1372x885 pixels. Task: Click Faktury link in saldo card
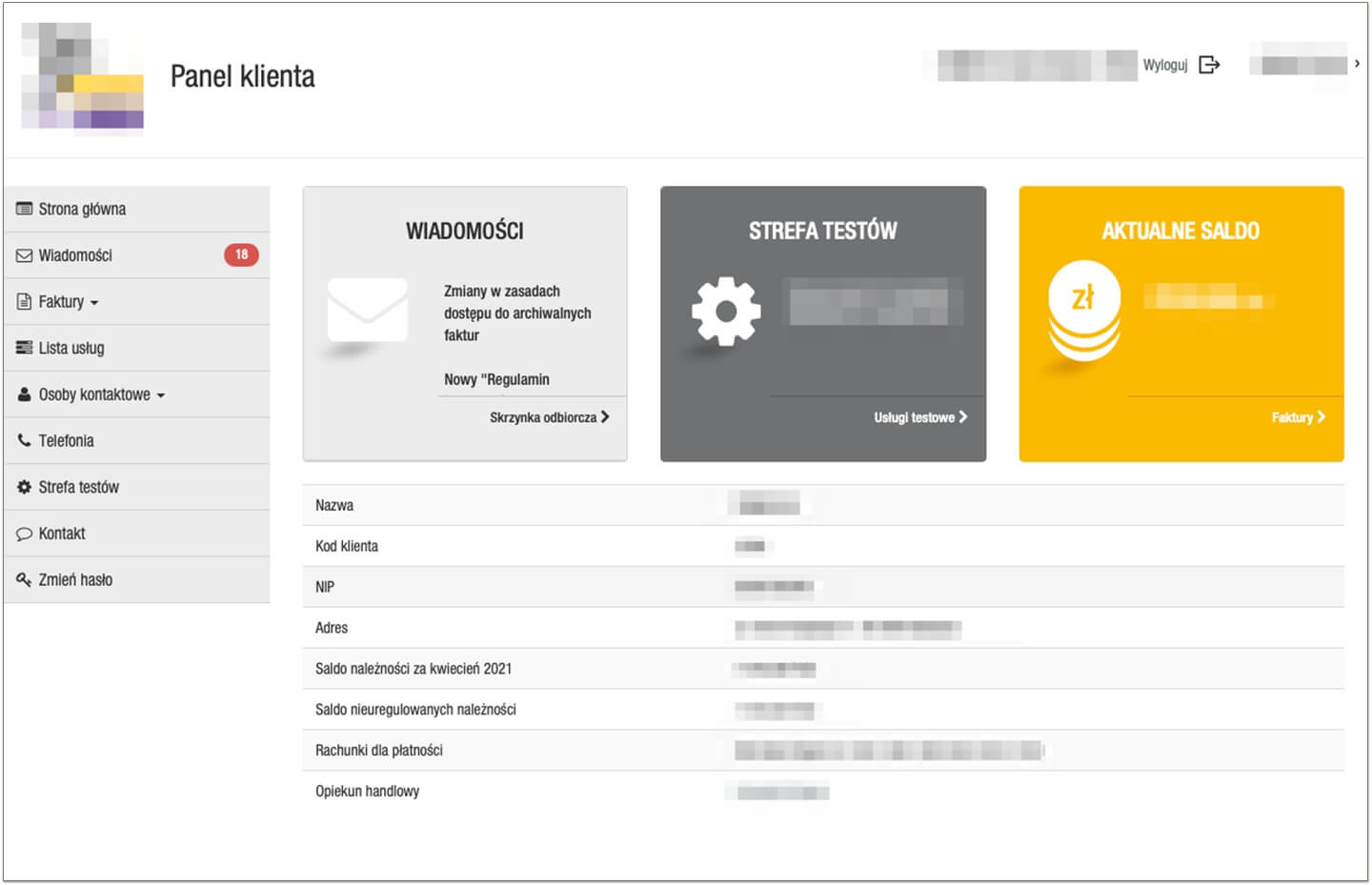click(x=1292, y=417)
